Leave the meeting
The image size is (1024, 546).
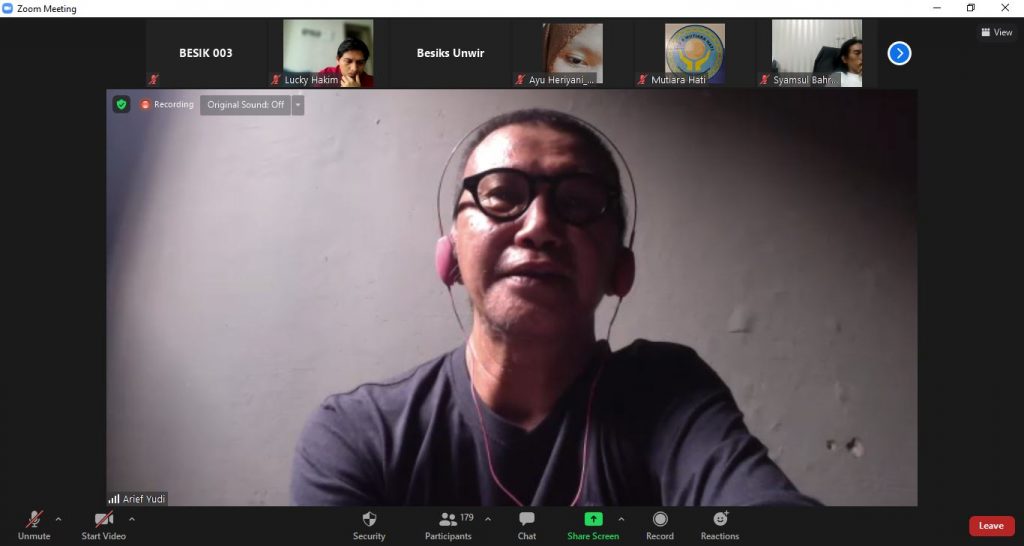pos(990,526)
